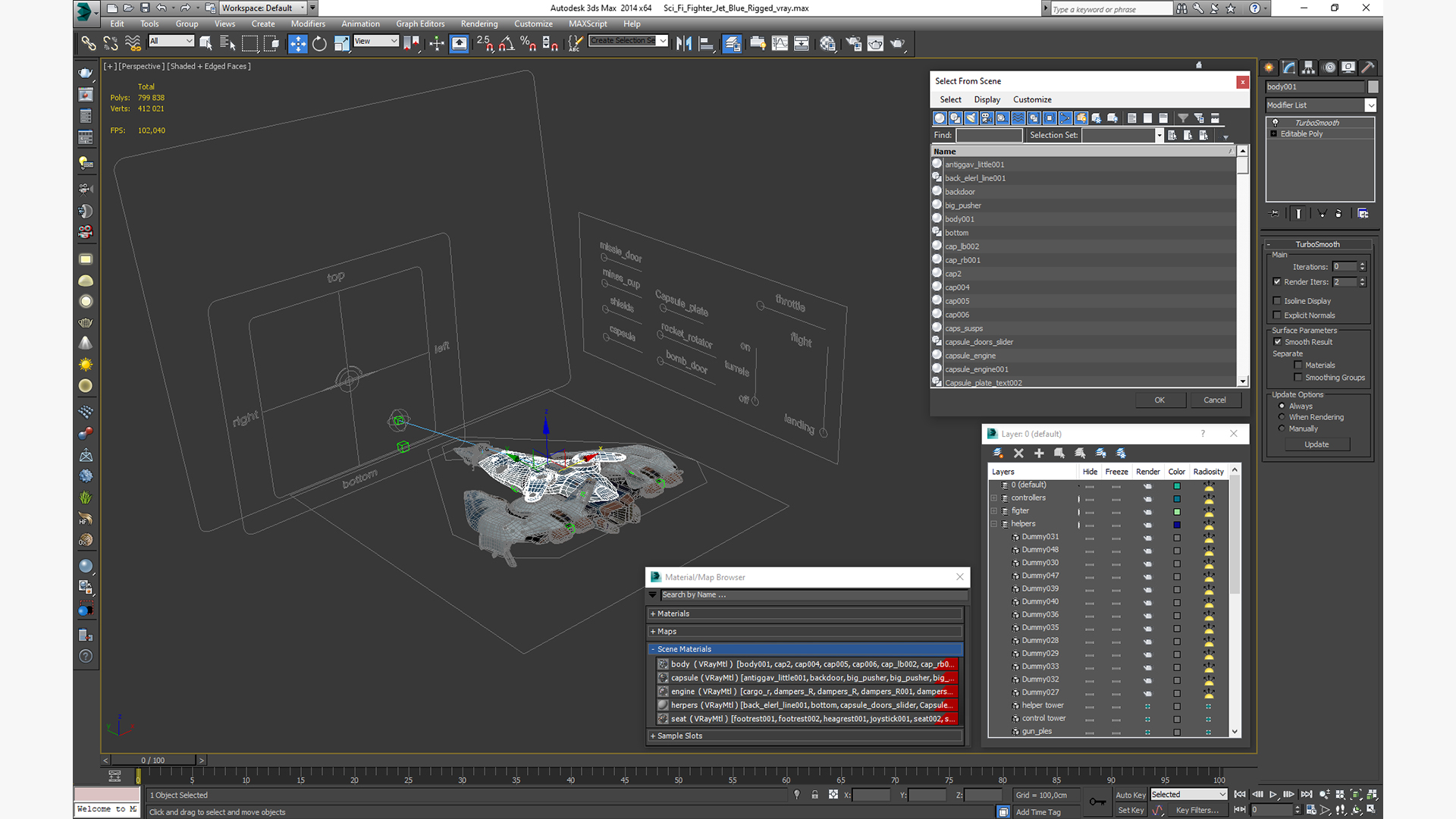Image resolution: width=1456 pixels, height=819 pixels.
Task: Collapse the helpers layer tree
Action: point(994,524)
